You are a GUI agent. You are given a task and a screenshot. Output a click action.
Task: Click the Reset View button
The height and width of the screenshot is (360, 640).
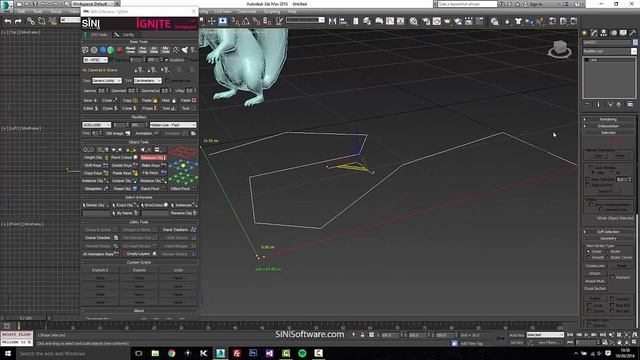(131, 50)
